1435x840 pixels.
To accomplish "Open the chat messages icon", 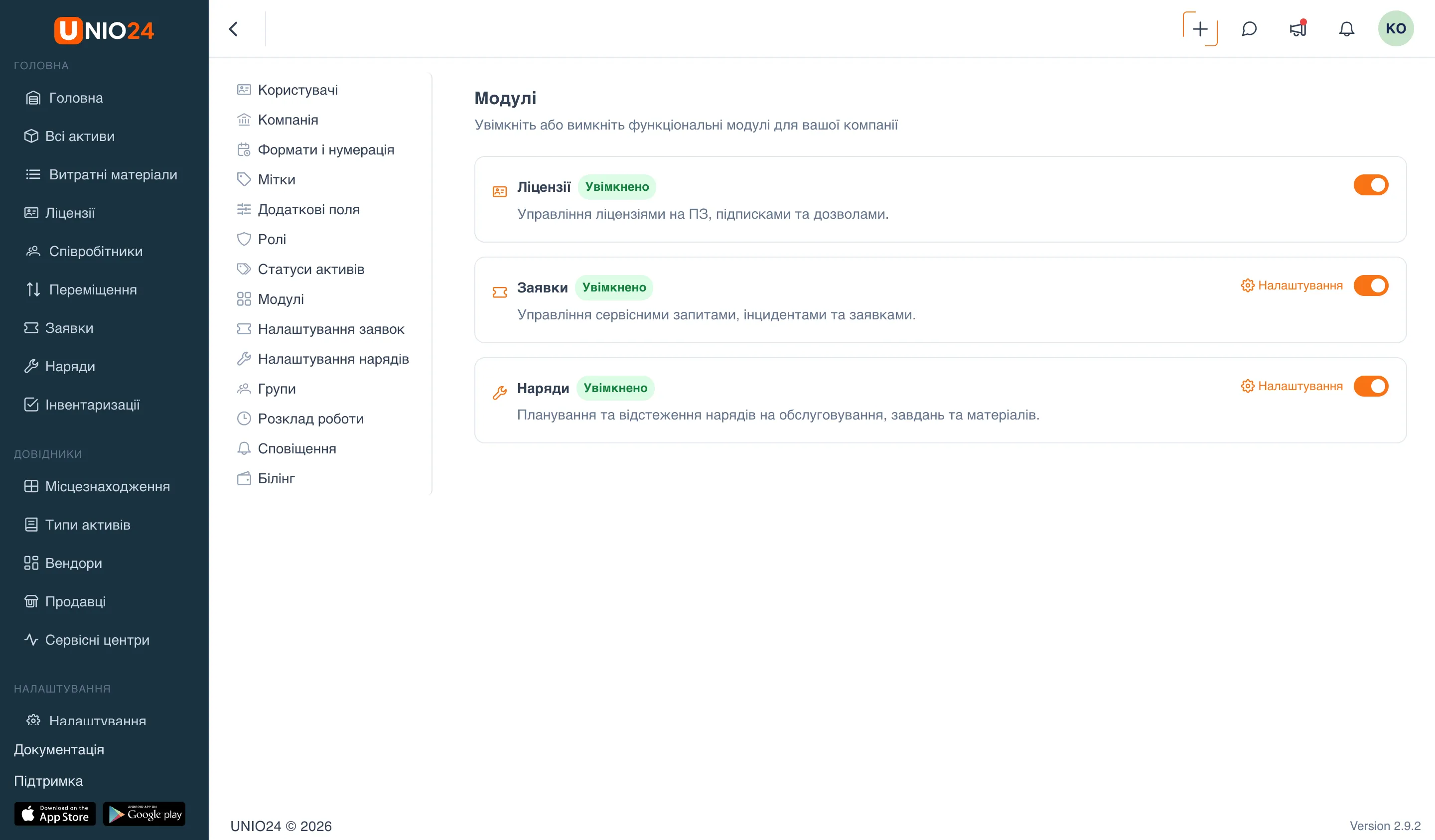I will (1249, 29).
